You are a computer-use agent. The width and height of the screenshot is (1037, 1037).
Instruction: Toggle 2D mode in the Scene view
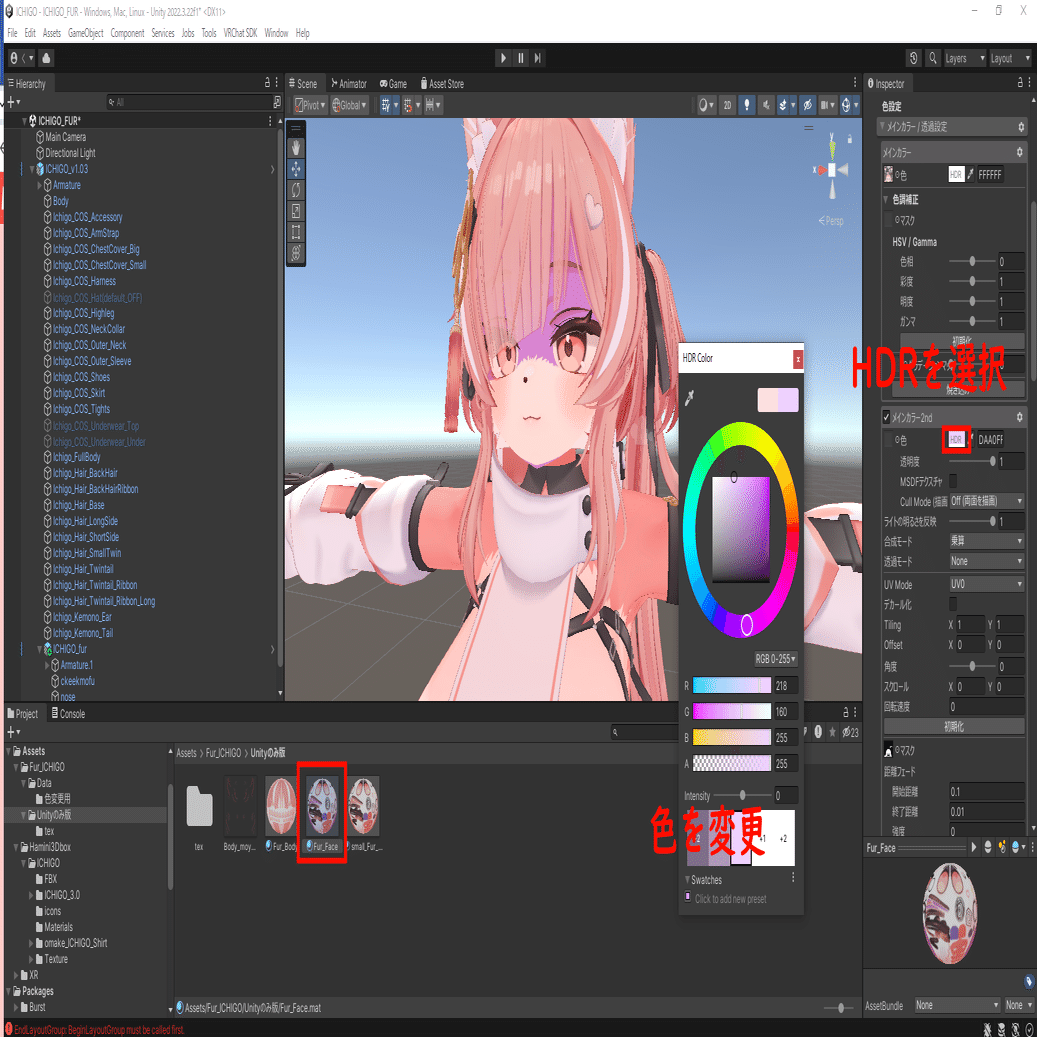click(727, 104)
